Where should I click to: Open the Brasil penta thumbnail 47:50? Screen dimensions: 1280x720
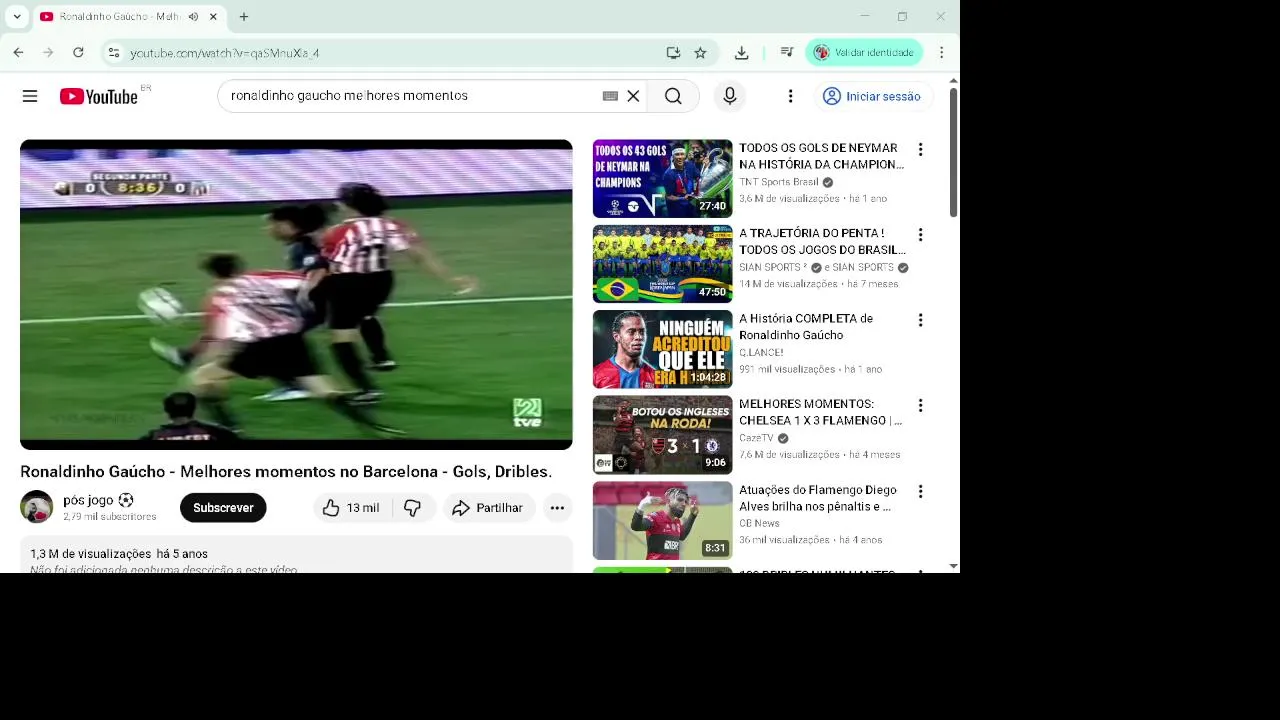pos(662,264)
